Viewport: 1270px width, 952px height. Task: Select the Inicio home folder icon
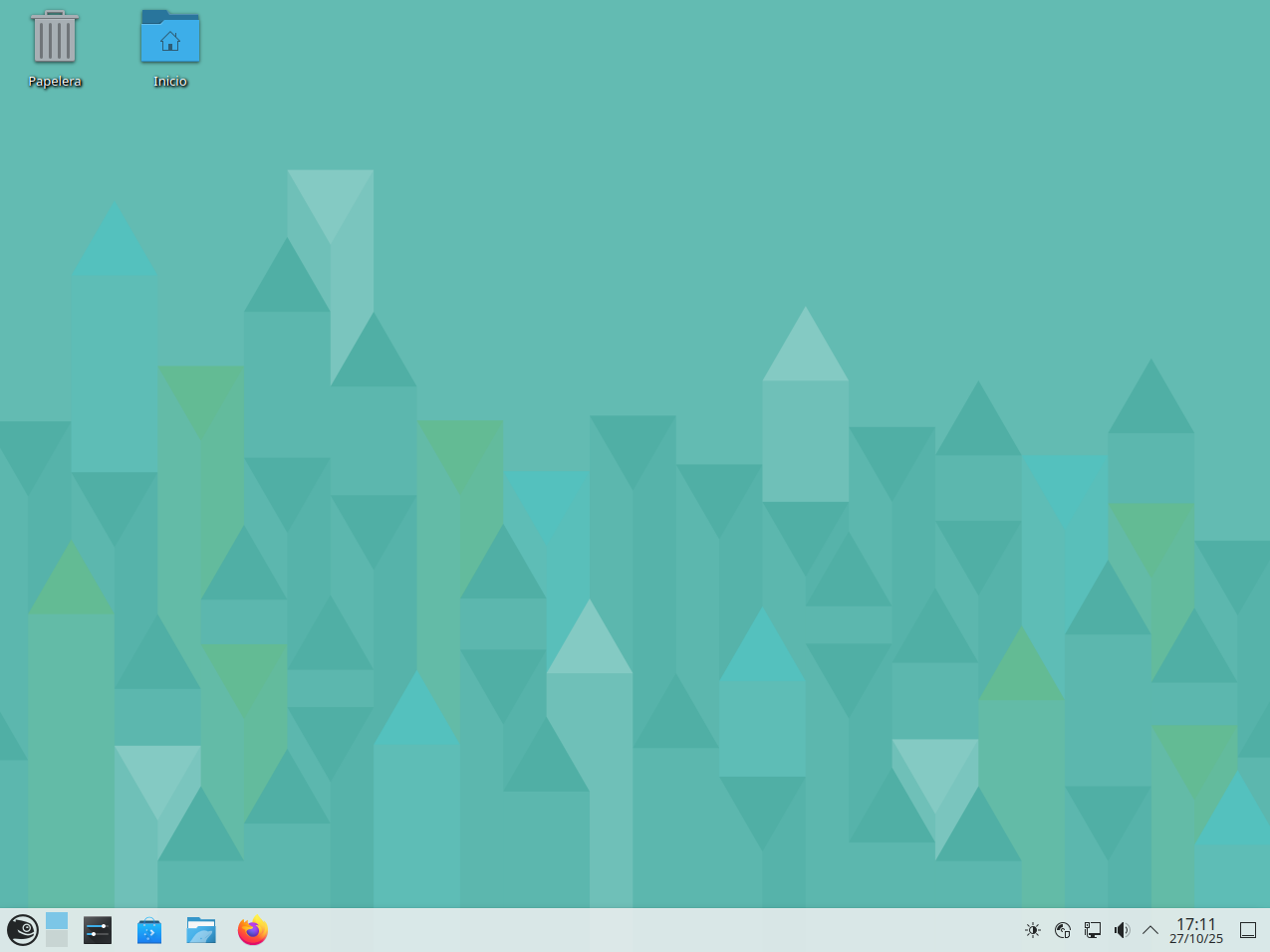pos(170,38)
